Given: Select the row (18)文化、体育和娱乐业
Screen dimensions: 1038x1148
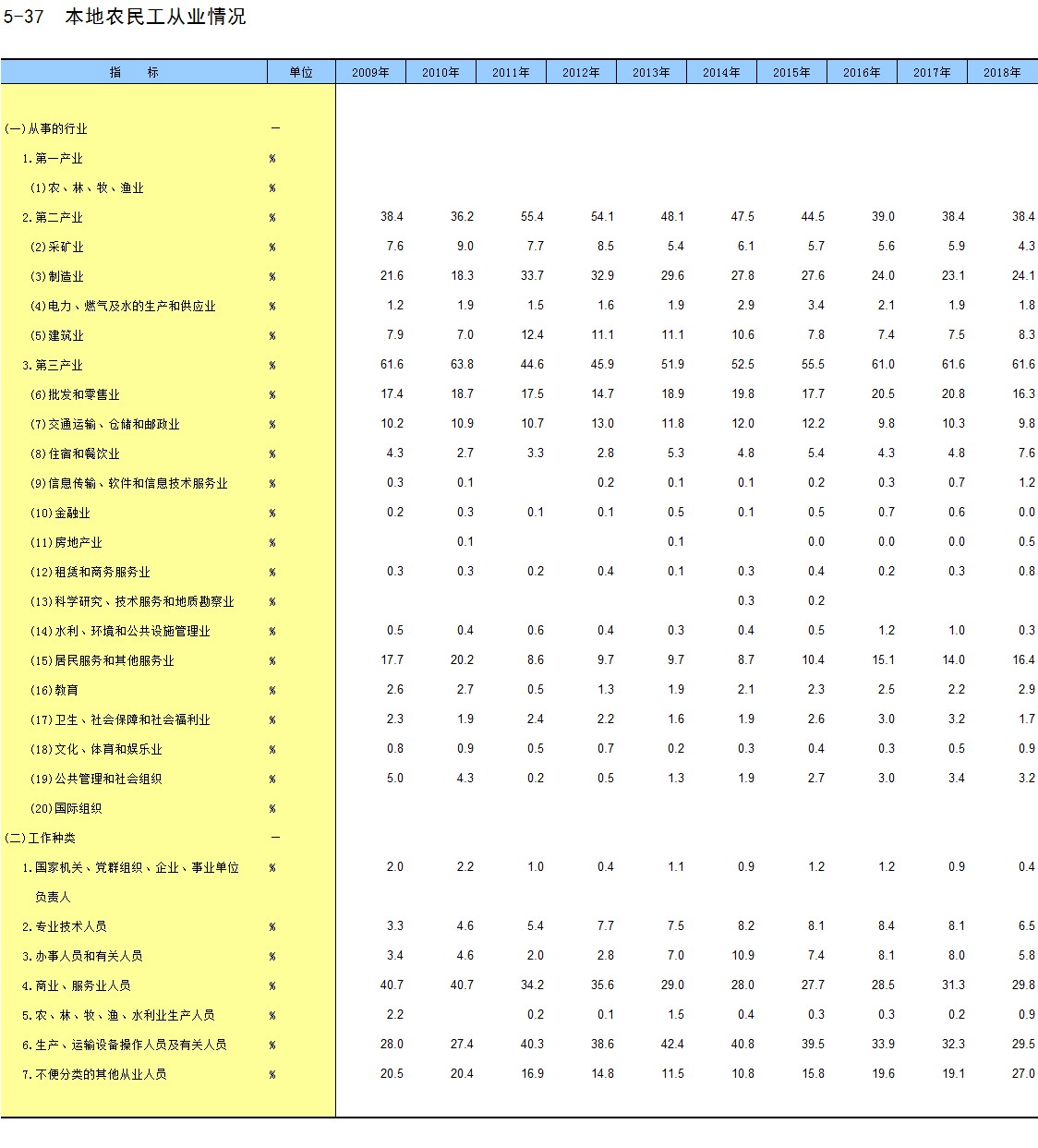Looking at the screenshot, I should (96, 749).
